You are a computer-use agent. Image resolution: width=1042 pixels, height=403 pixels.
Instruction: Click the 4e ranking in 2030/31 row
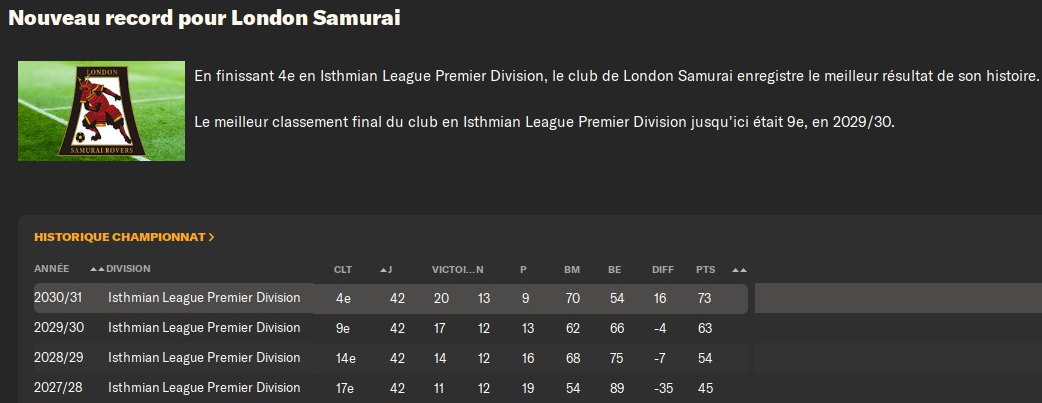pyautogui.click(x=343, y=298)
